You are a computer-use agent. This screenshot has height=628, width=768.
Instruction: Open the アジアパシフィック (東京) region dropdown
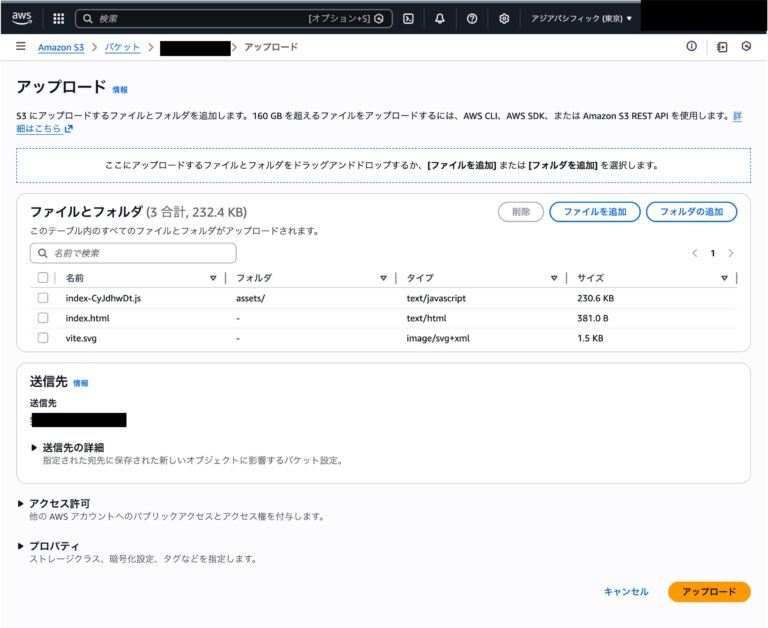581,18
